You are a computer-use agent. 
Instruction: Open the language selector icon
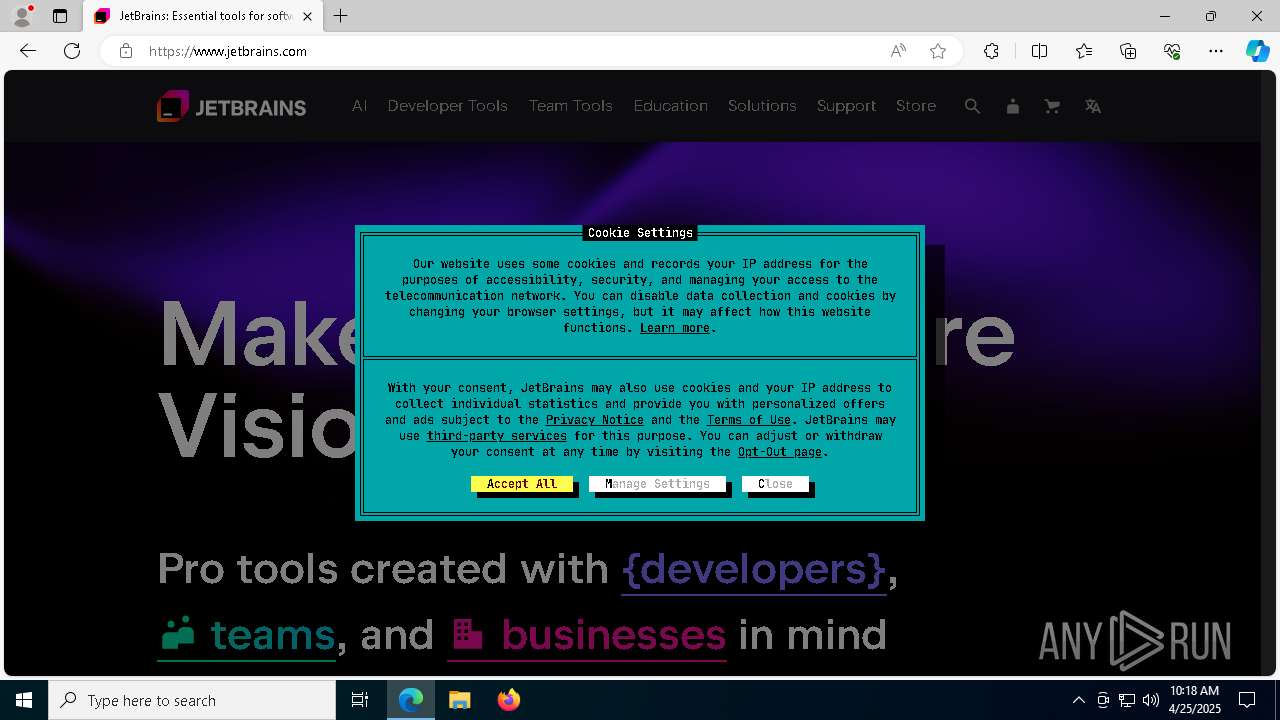pos(1093,106)
